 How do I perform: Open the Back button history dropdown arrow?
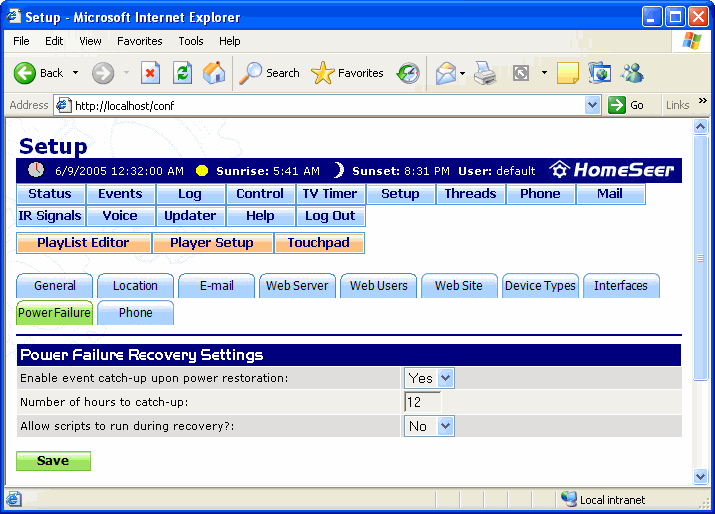(x=76, y=73)
